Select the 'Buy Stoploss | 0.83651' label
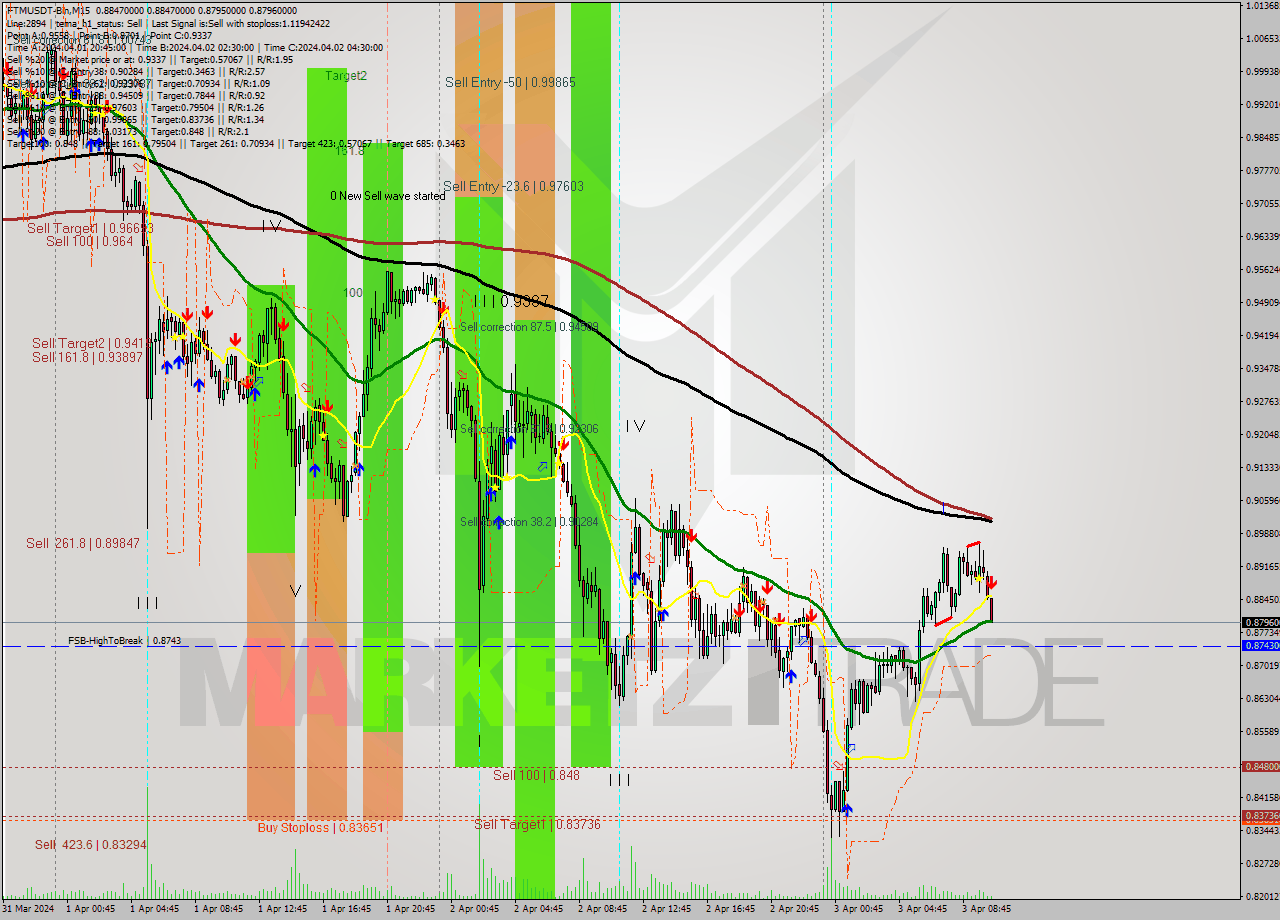The width and height of the screenshot is (1280, 920). click(320, 827)
